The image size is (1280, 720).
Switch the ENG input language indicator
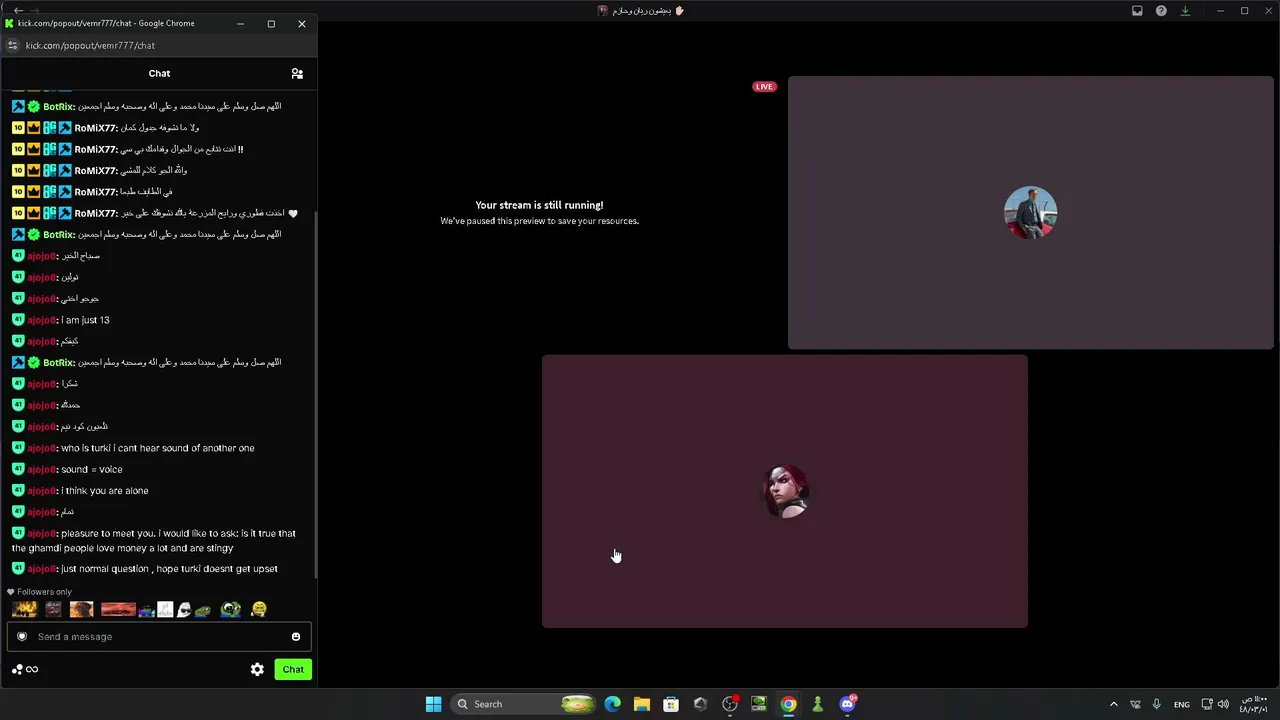[1182, 704]
